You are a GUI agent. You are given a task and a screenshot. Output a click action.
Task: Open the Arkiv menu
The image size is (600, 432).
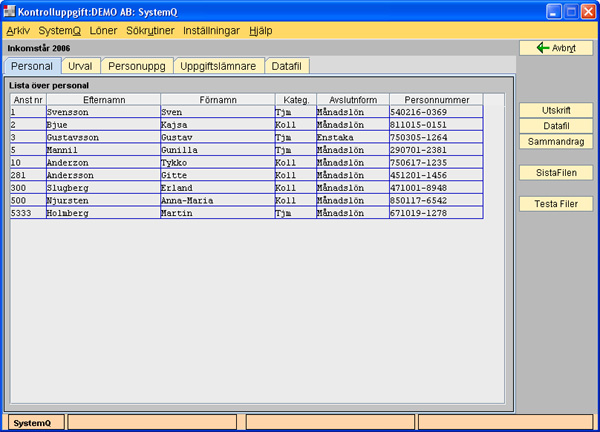click(x=18, y=31)
